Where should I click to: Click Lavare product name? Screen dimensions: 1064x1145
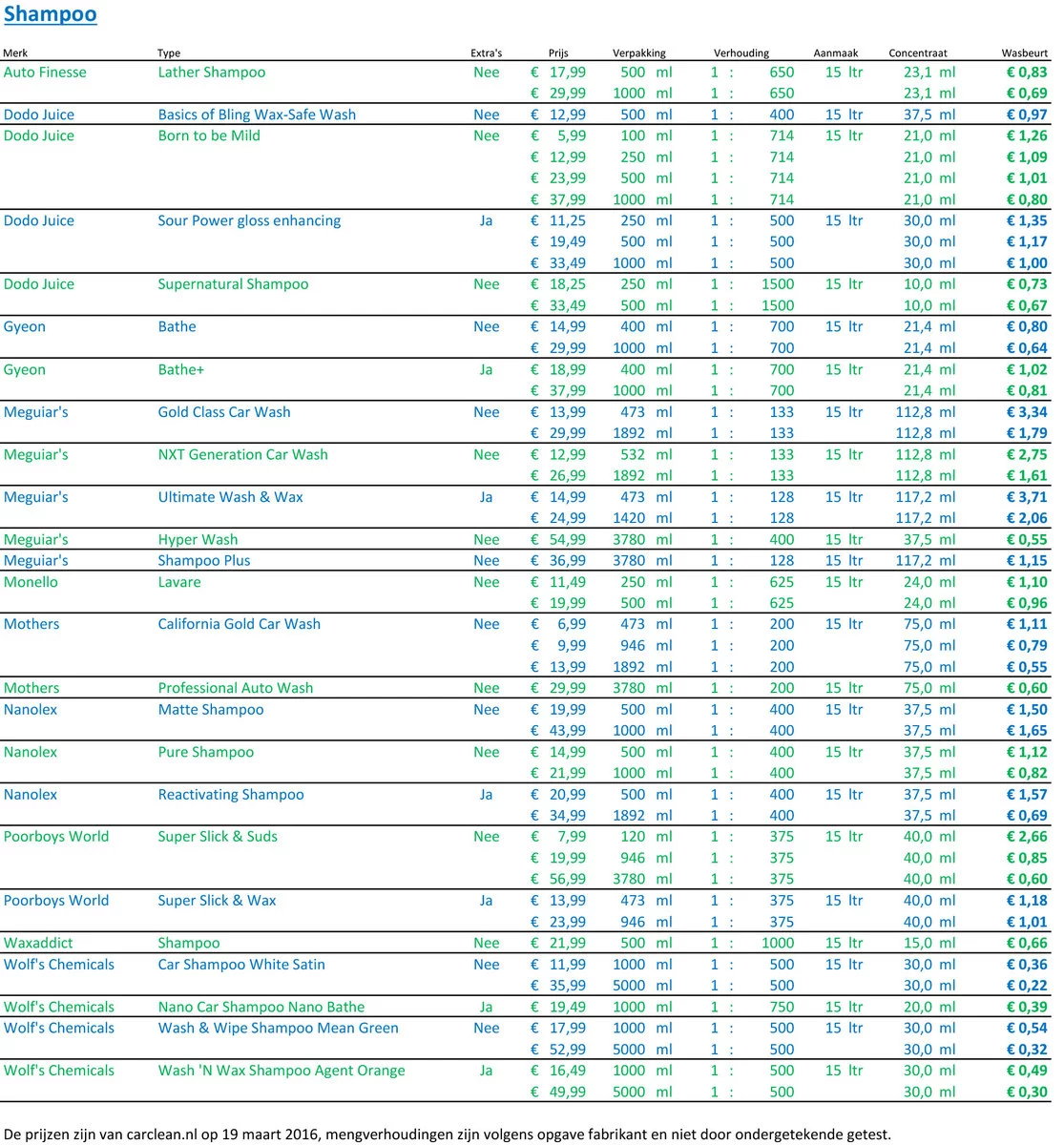pyautogui.click(x=179, y=582)
